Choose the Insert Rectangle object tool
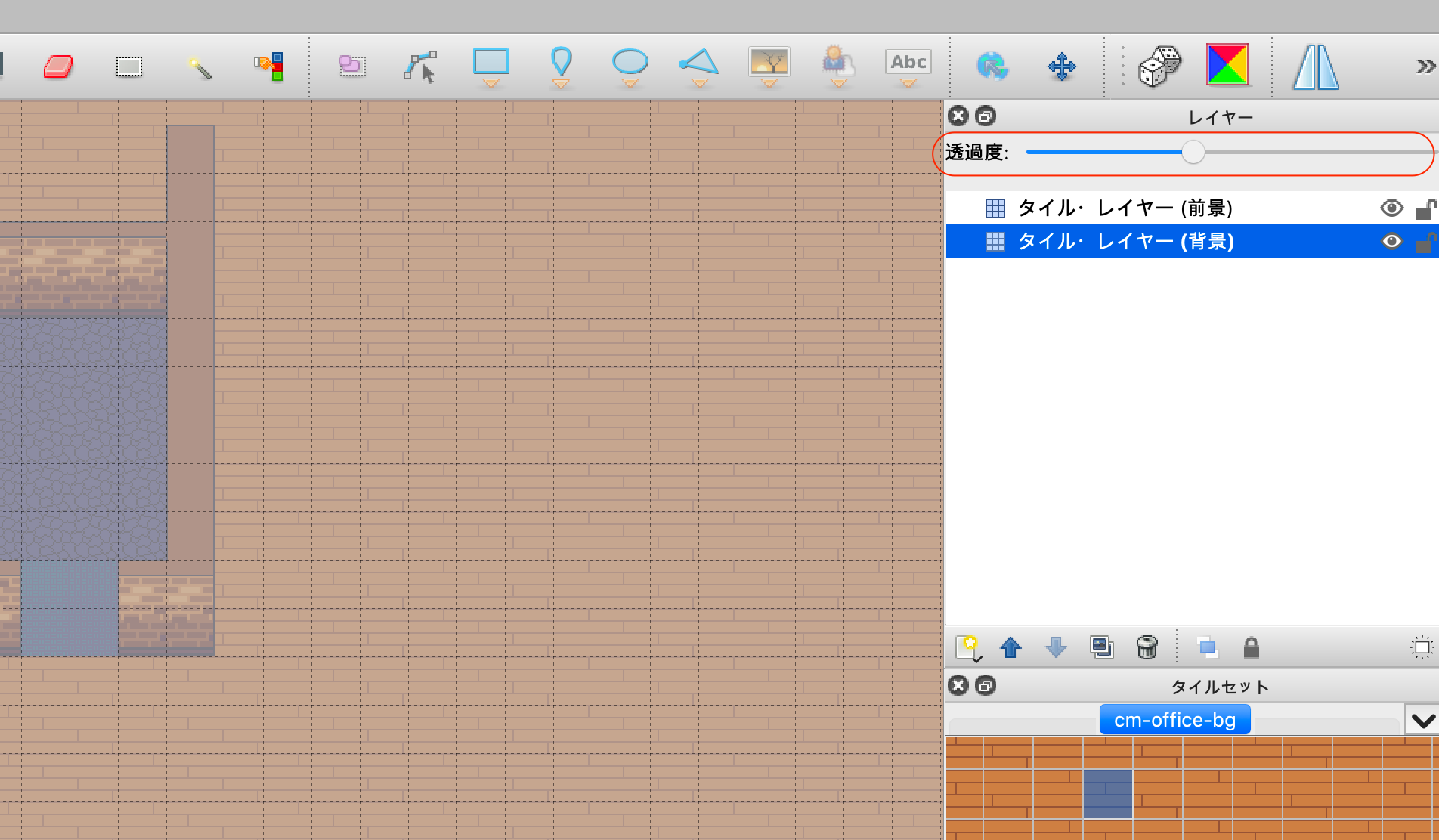The image size is (1439, 840). 490,63
